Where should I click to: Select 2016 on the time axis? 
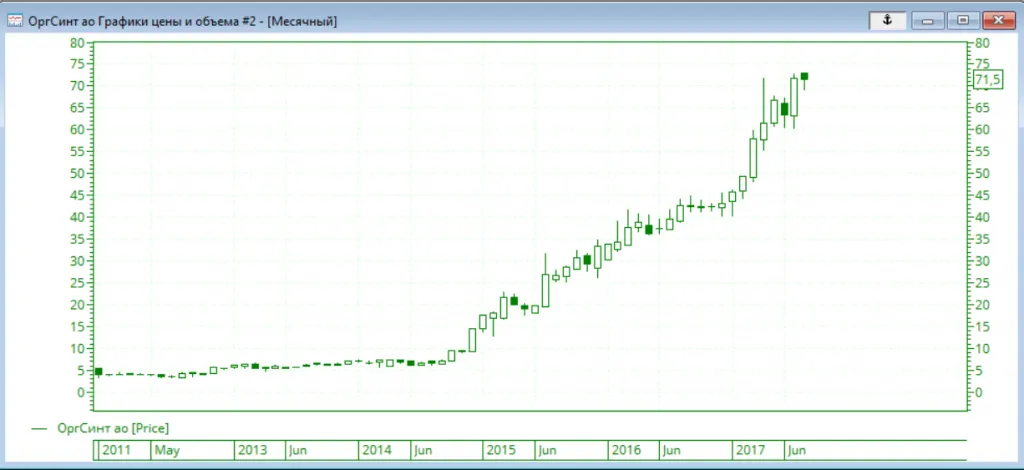[x=625, y=450]
